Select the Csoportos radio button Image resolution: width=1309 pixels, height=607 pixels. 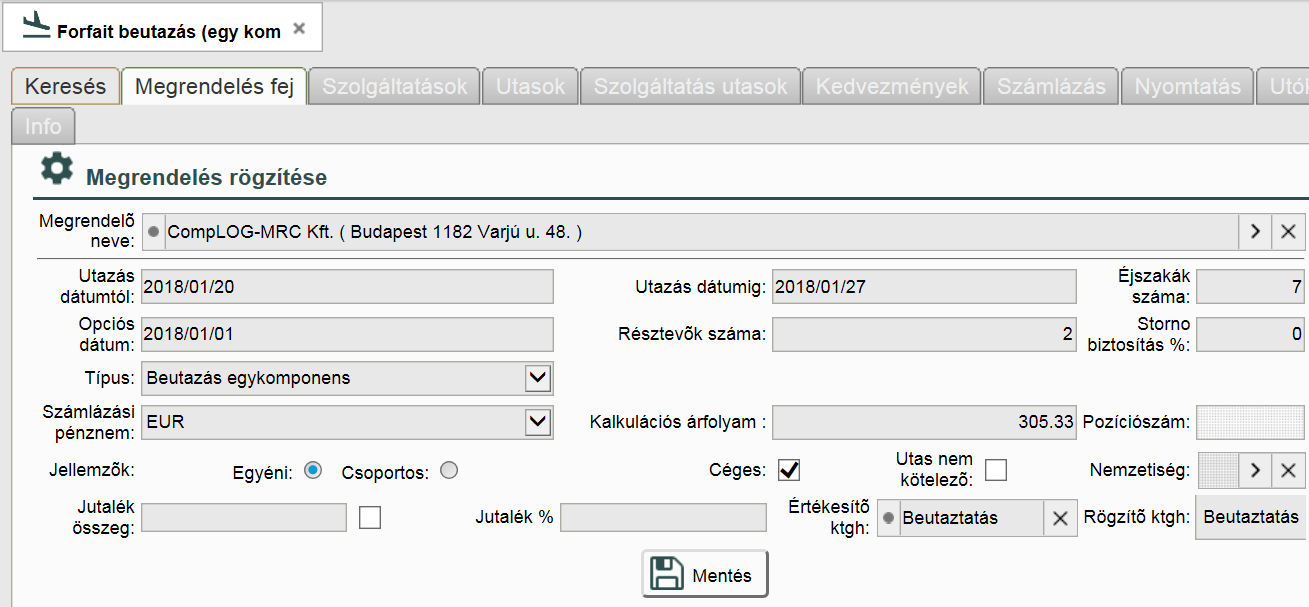[x=449, y=470]
